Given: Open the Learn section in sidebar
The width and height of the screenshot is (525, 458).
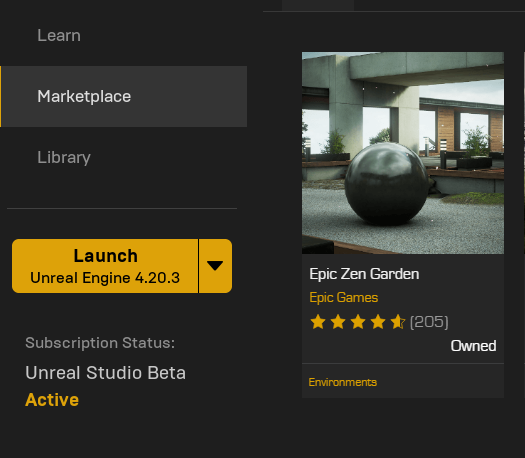Looking at the screenshot, I should pyautogui.click(x=59, y=35).
